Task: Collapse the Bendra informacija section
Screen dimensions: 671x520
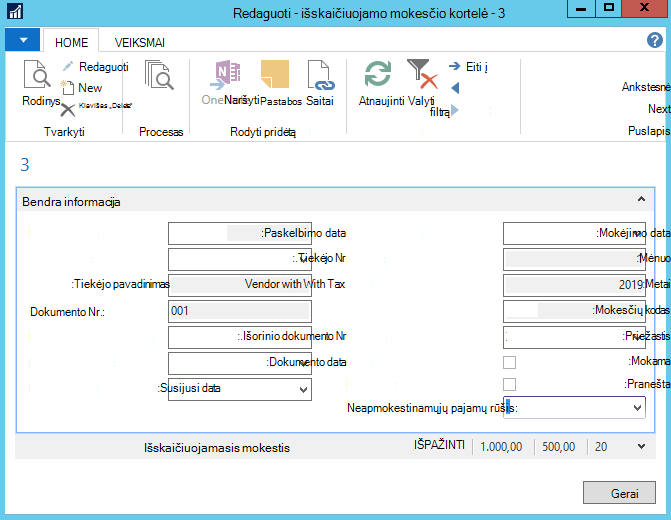Action: click(641, 199)
